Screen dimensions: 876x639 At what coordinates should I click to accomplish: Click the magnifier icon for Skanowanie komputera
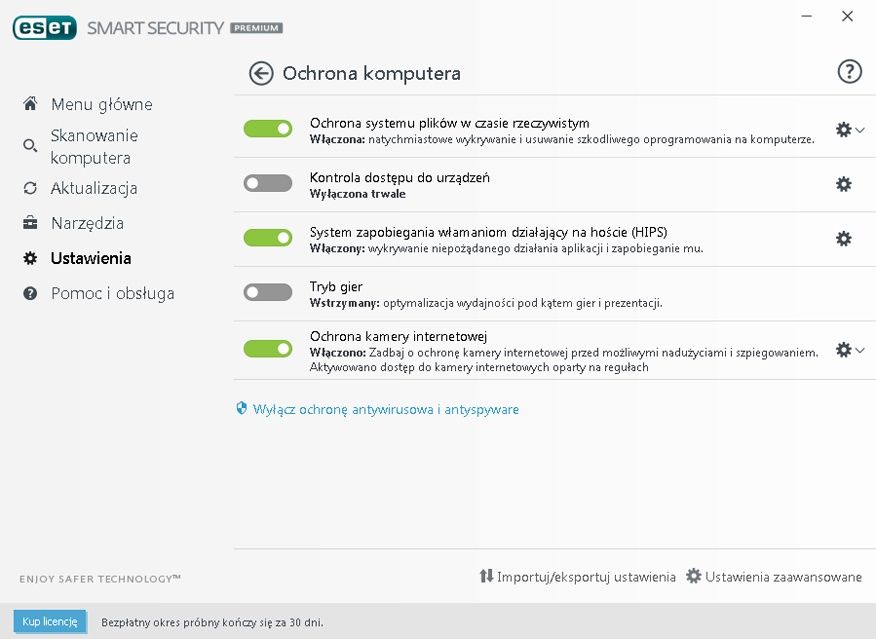pos(30,146)
